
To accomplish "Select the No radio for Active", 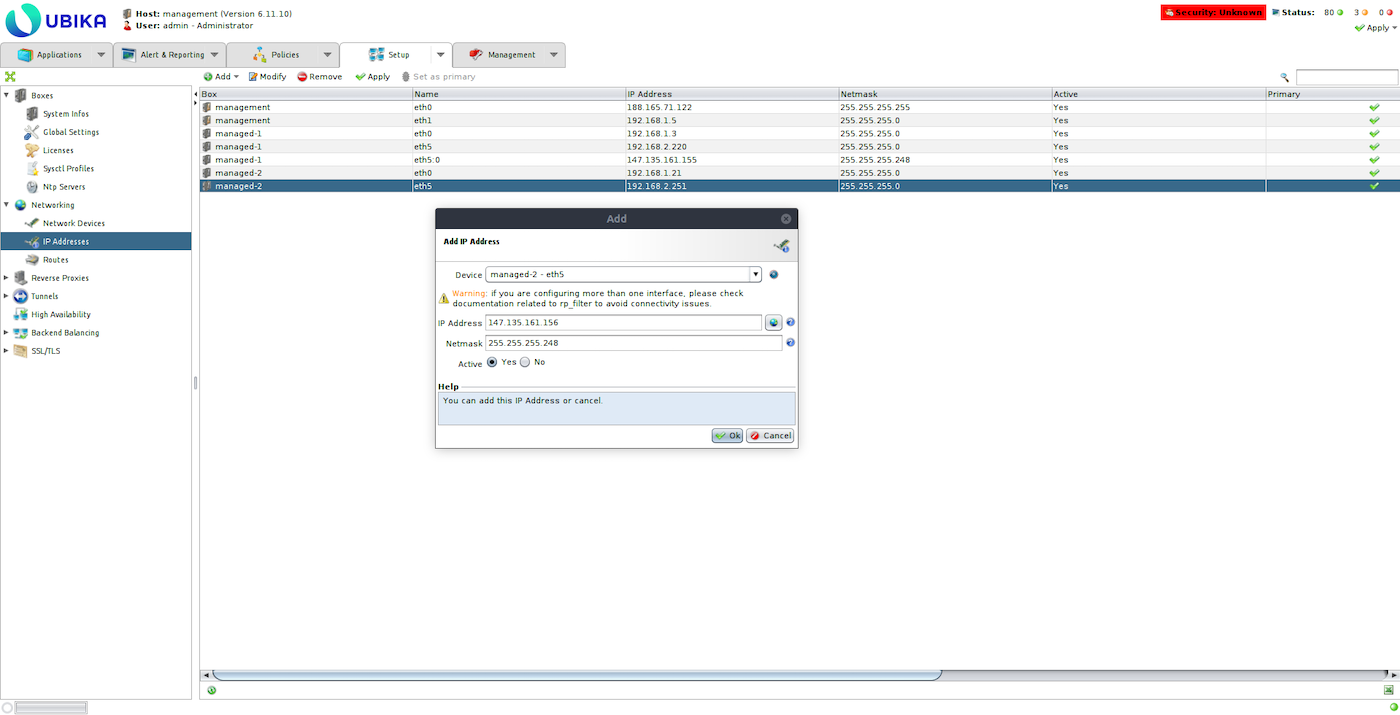I will [525, 362].
